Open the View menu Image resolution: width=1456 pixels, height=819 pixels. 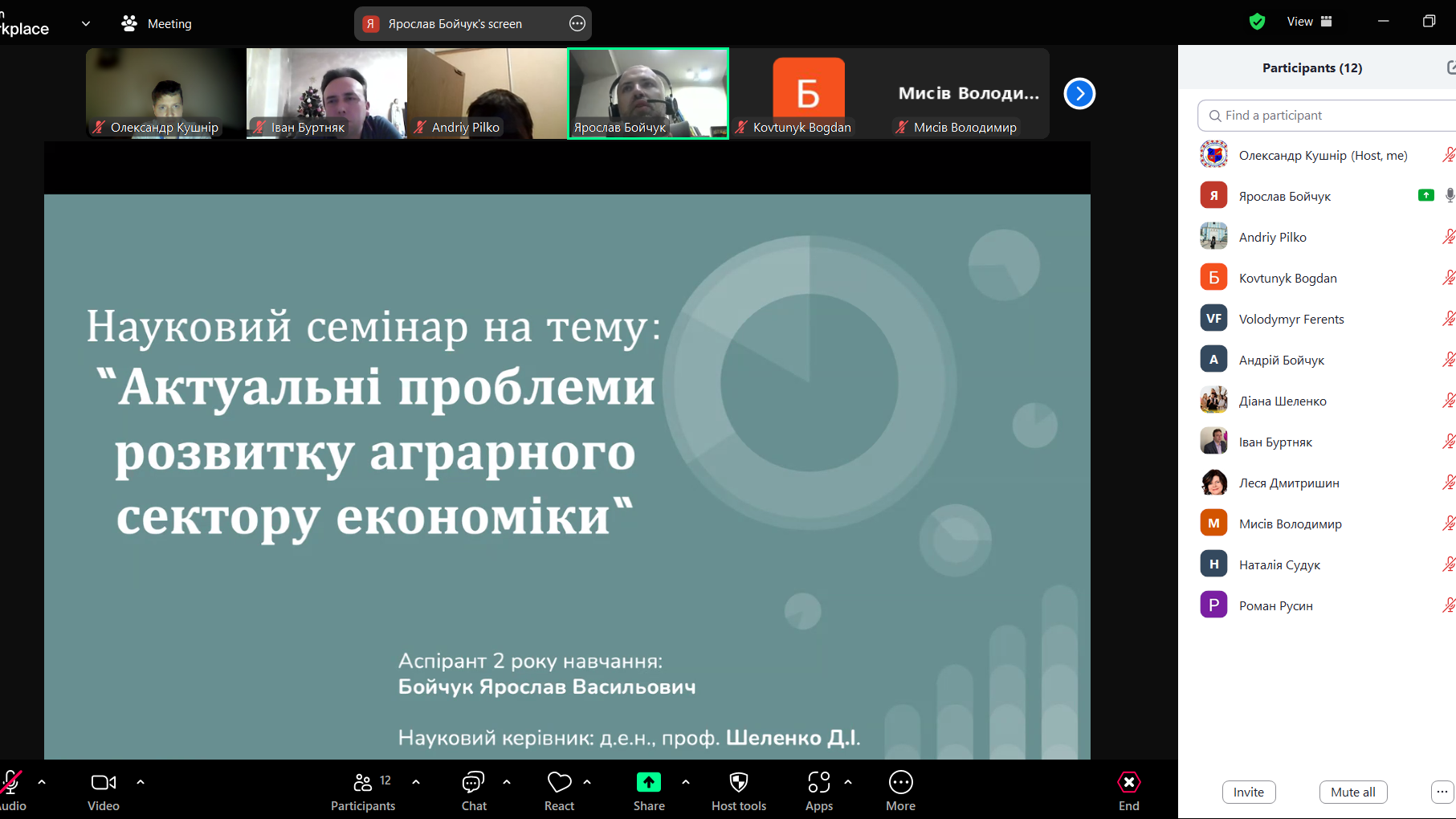click(x=1299, y=22)
